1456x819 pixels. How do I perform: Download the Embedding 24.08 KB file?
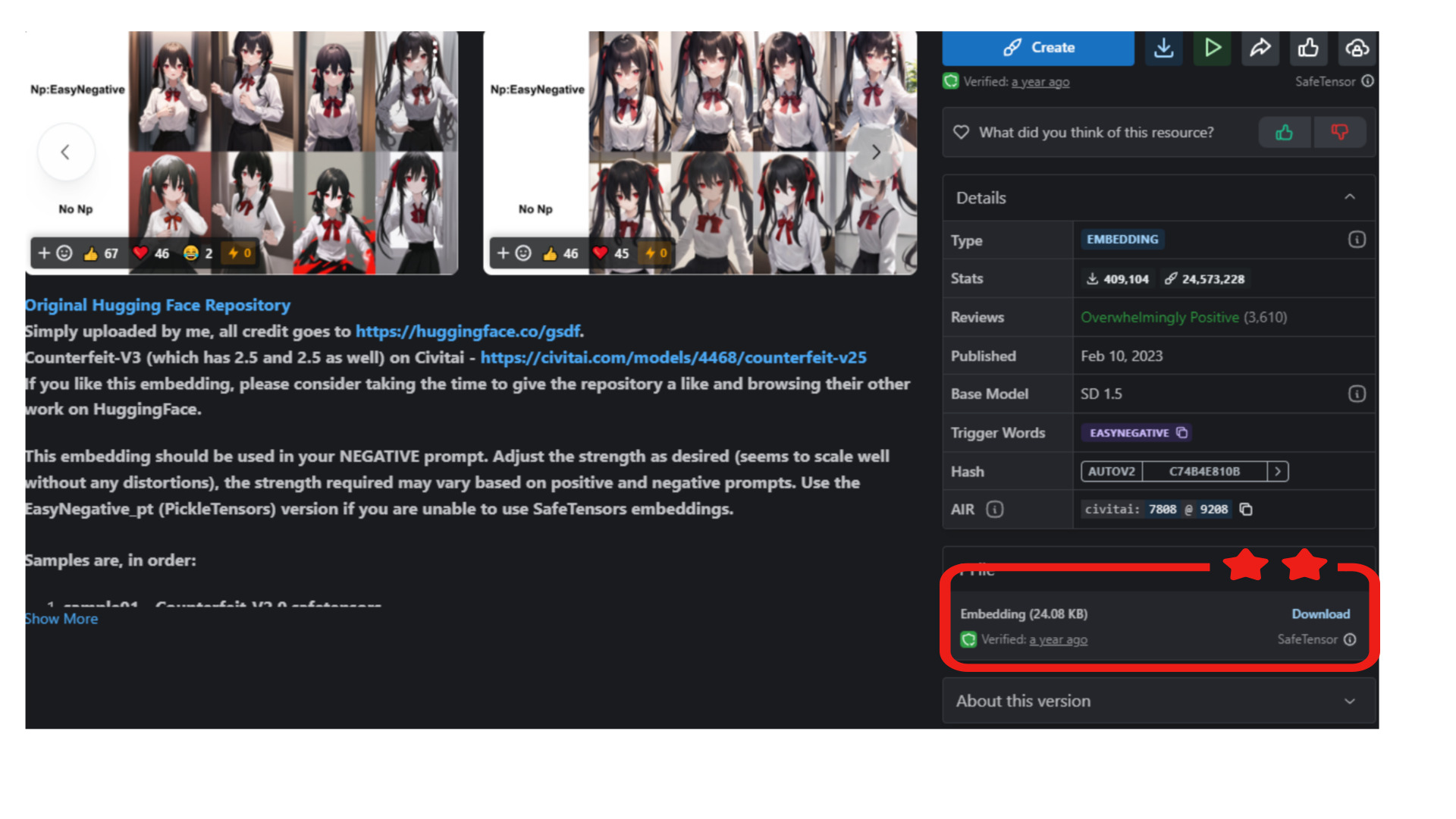[1320, 613]
